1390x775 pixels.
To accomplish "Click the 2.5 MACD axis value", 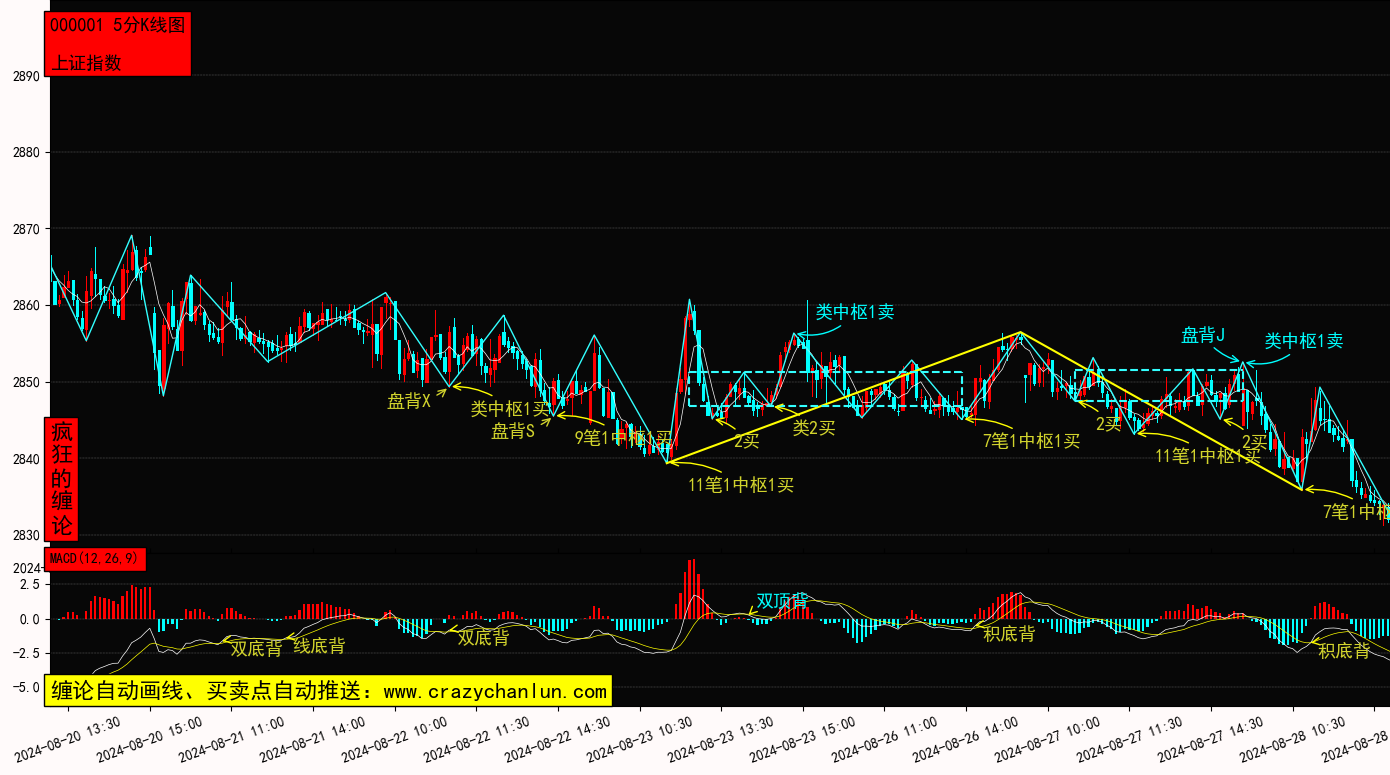I will pyautogui.click(x=30, y=584).
